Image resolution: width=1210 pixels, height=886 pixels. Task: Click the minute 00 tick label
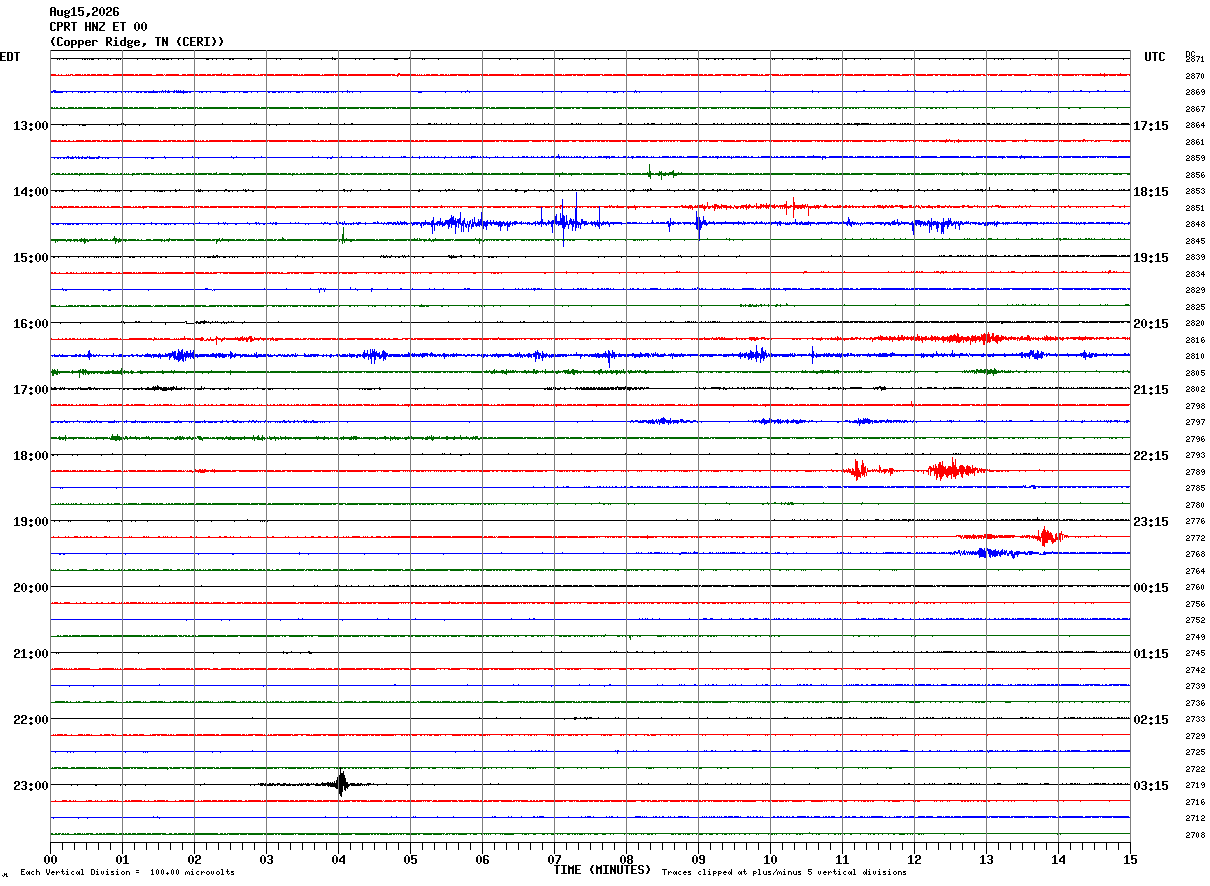(x=51, y=859)
